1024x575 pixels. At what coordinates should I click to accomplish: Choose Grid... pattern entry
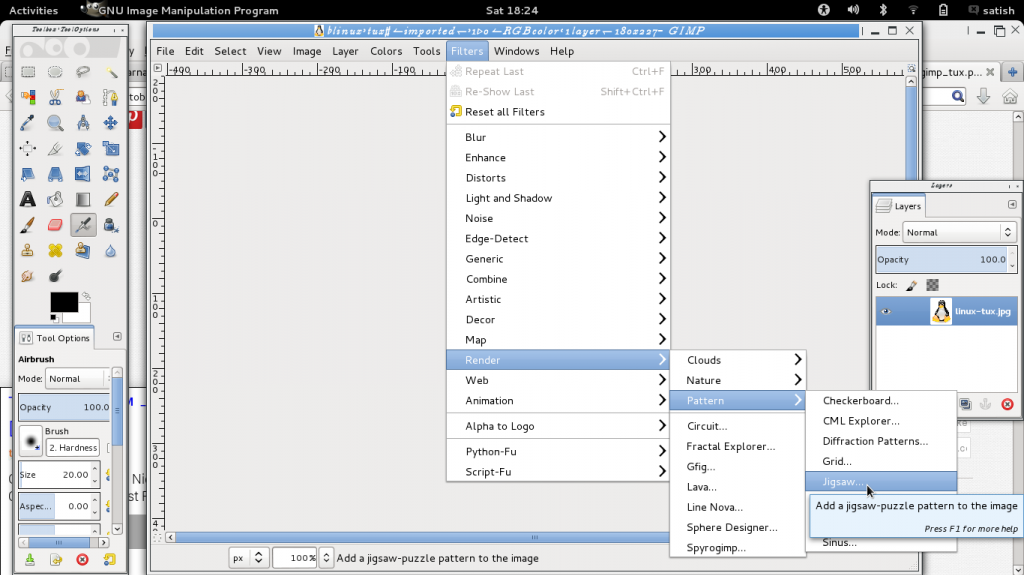(881, 461)
